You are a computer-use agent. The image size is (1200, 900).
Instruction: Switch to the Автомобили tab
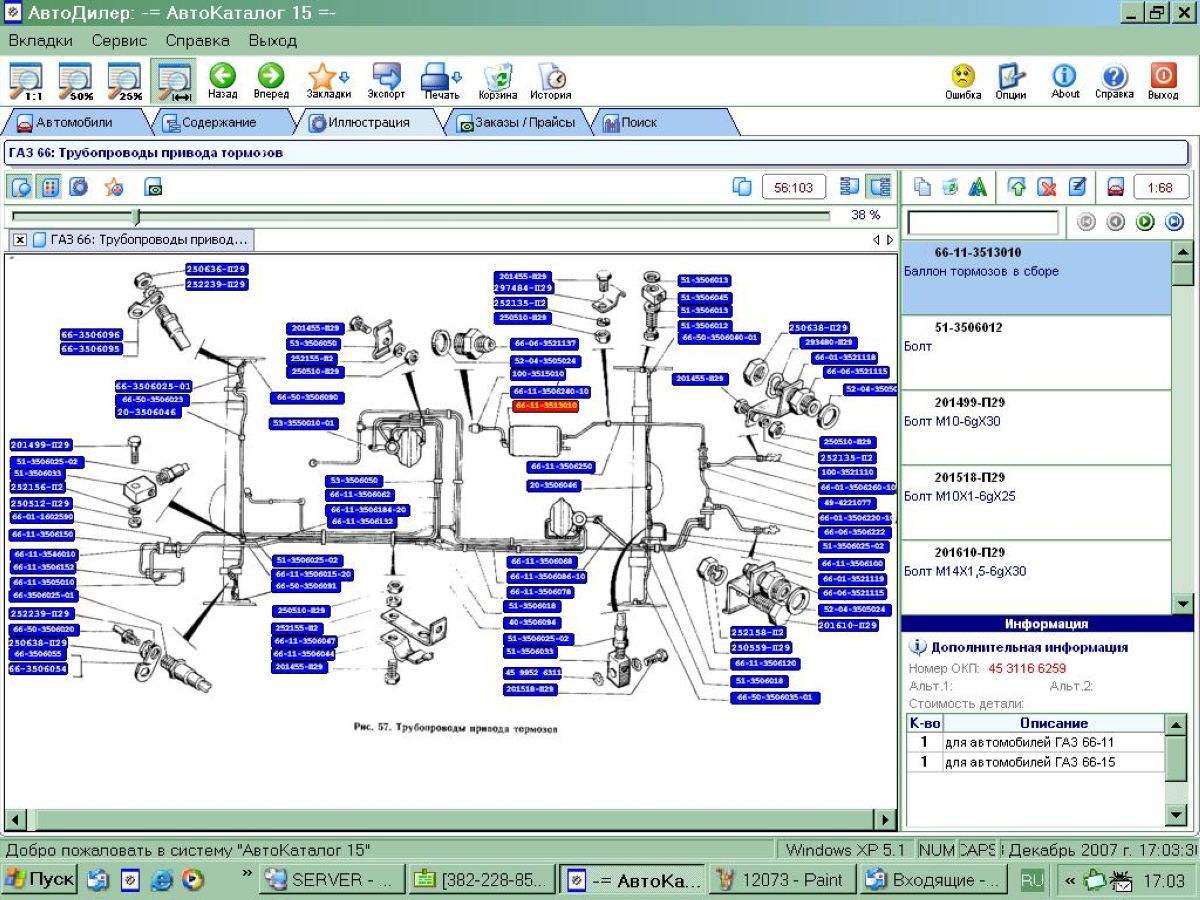click(75, 122)
